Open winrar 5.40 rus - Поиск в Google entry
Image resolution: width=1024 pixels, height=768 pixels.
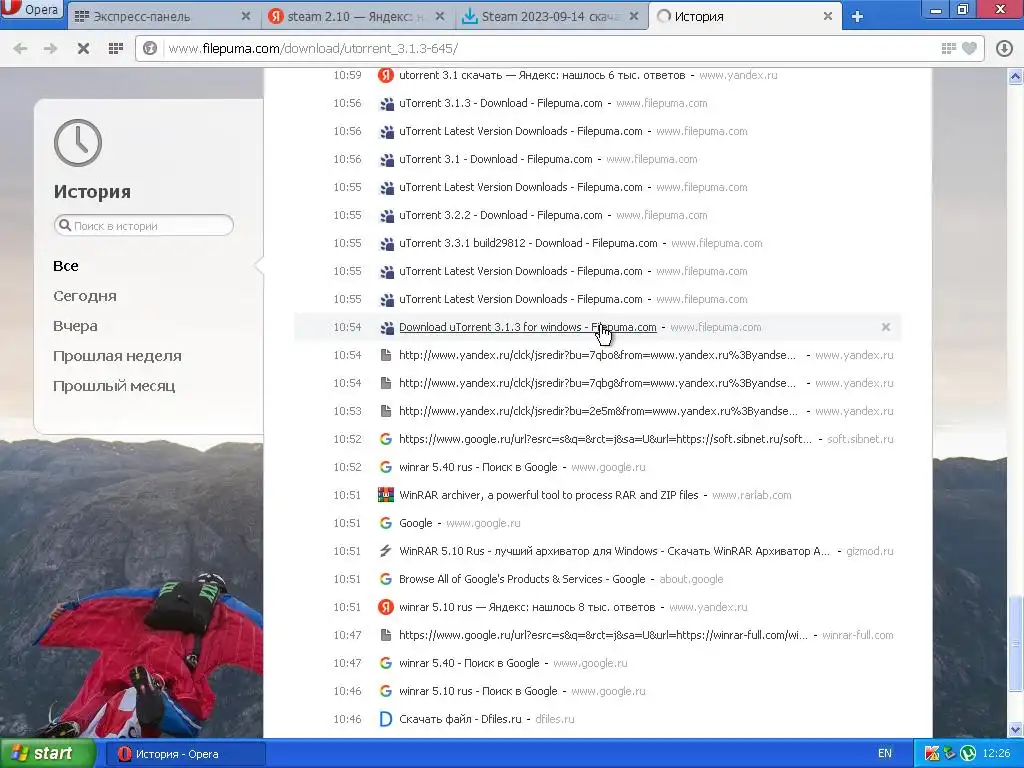tap(478, 468)
